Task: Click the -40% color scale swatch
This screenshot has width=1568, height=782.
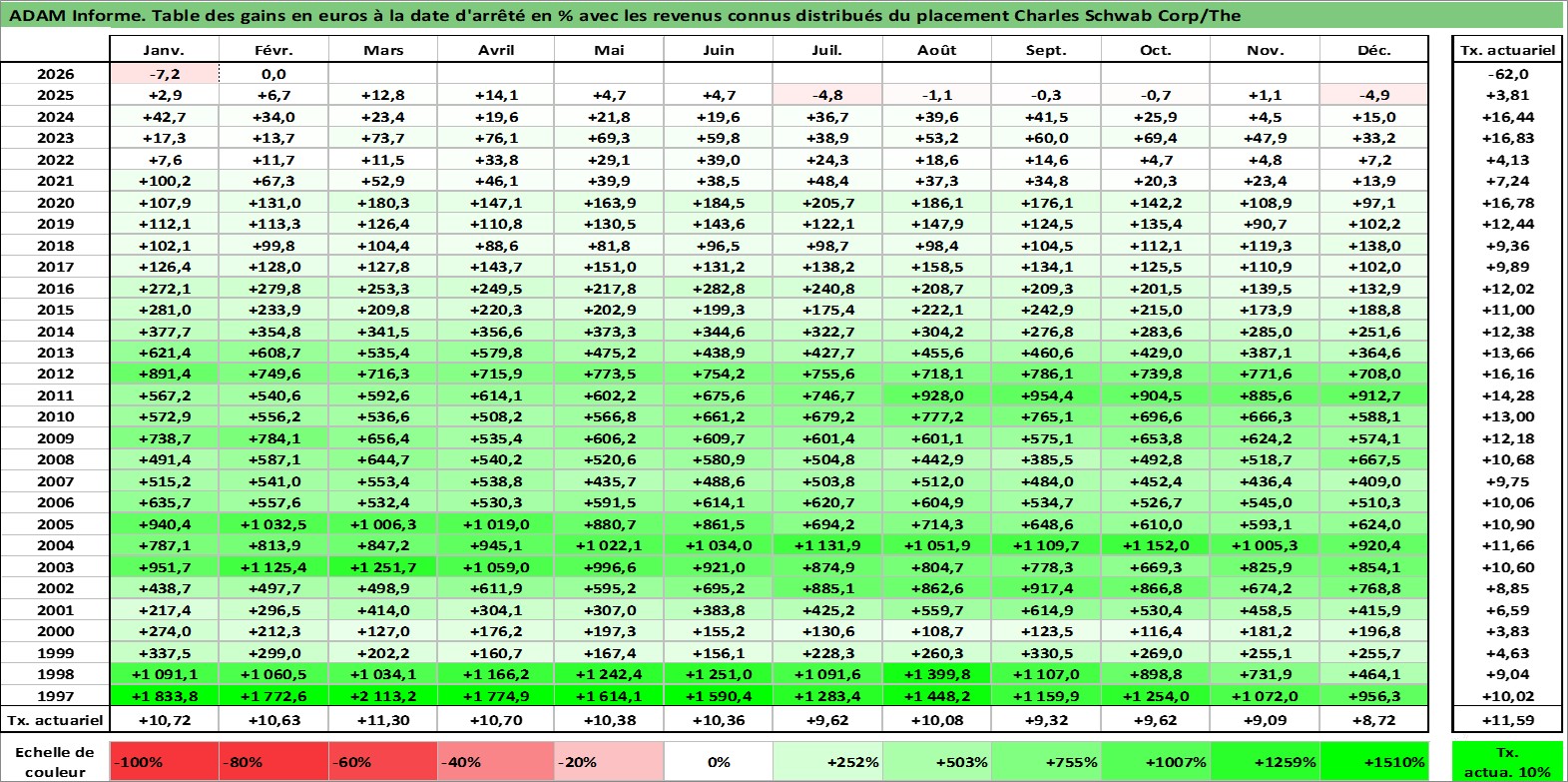Action: click(x=496, y=761)
